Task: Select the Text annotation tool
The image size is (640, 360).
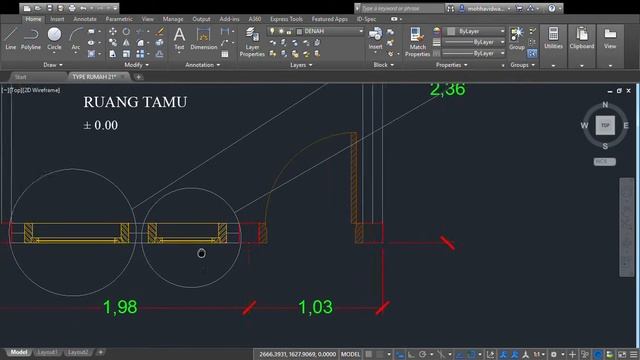Action: [x=179, y=39]
